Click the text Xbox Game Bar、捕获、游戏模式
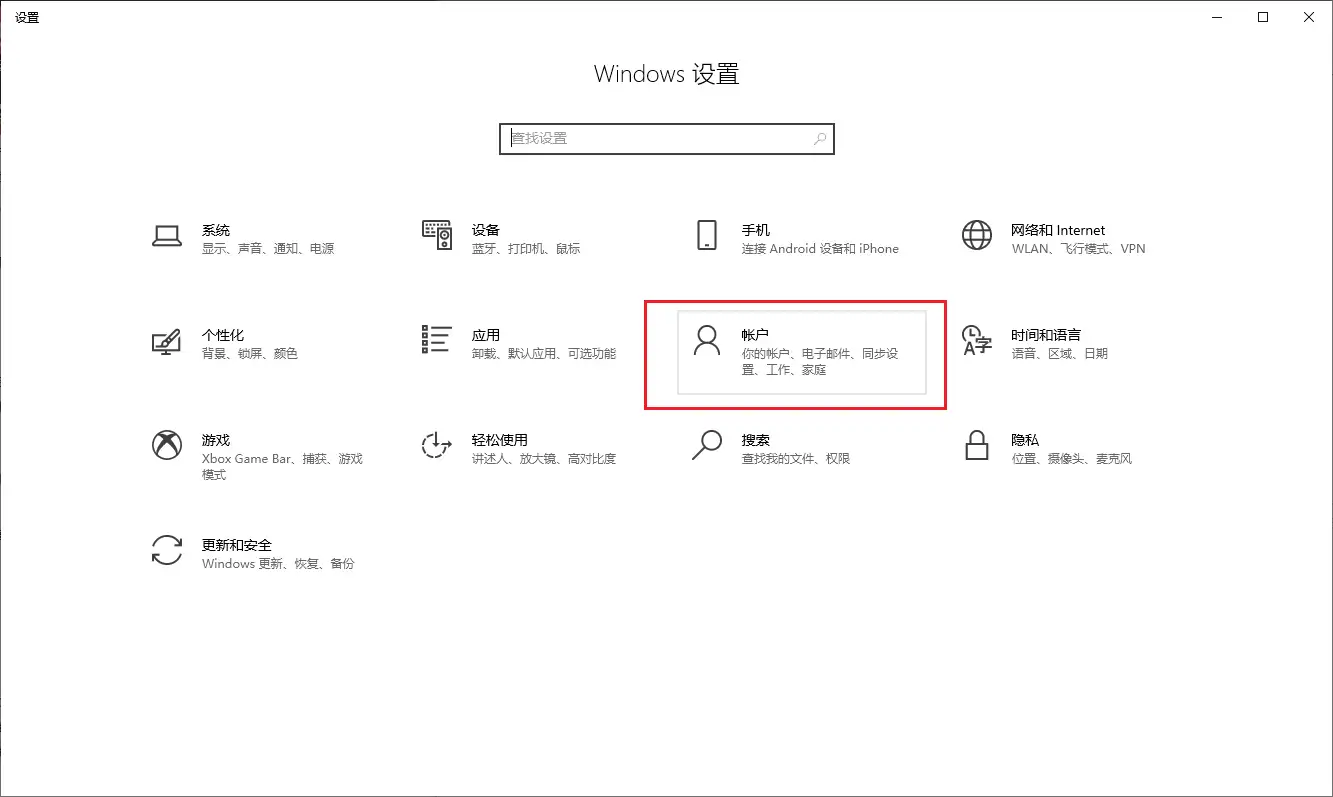Image resolution: width=1333 pixels, height=797 pixels. pos(282,467)
